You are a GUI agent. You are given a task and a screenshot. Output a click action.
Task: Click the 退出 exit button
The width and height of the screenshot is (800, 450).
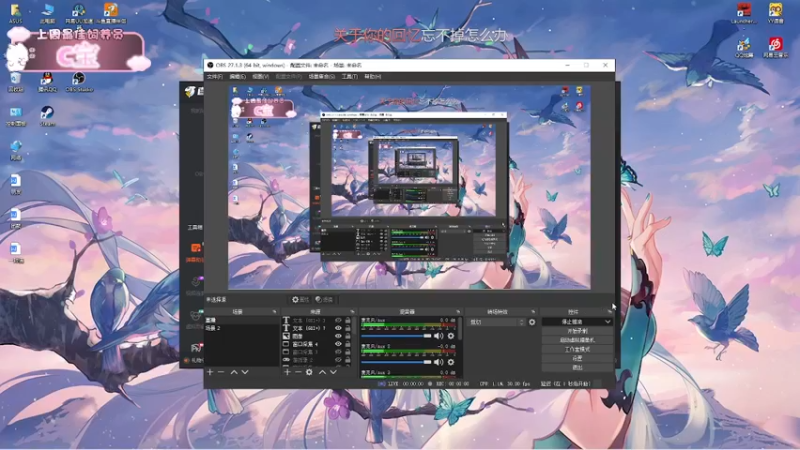[x=577, y=367]
